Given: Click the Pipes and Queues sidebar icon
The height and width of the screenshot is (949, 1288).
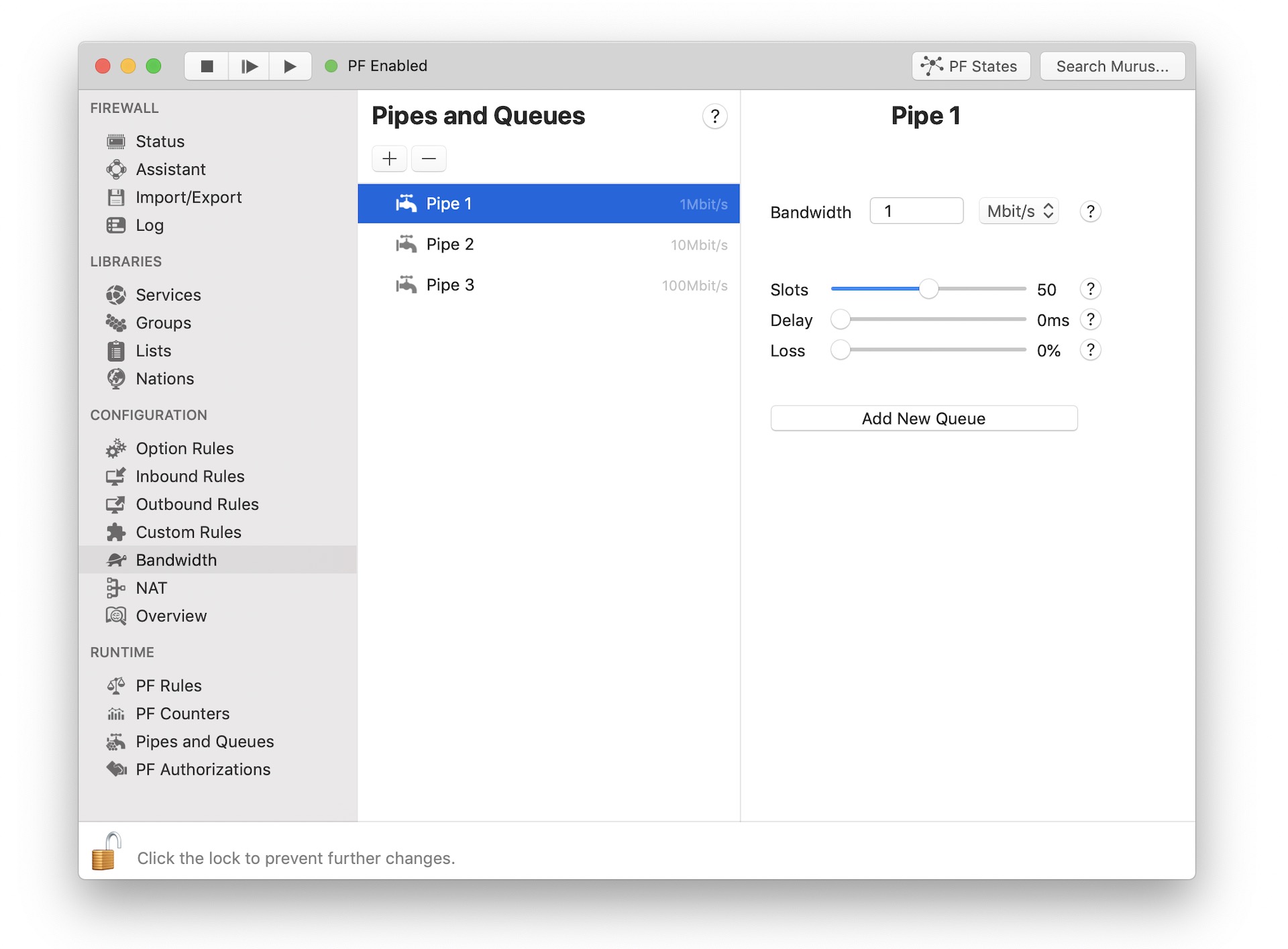Looking at the screenshot, I should click(x=116, y=742).
